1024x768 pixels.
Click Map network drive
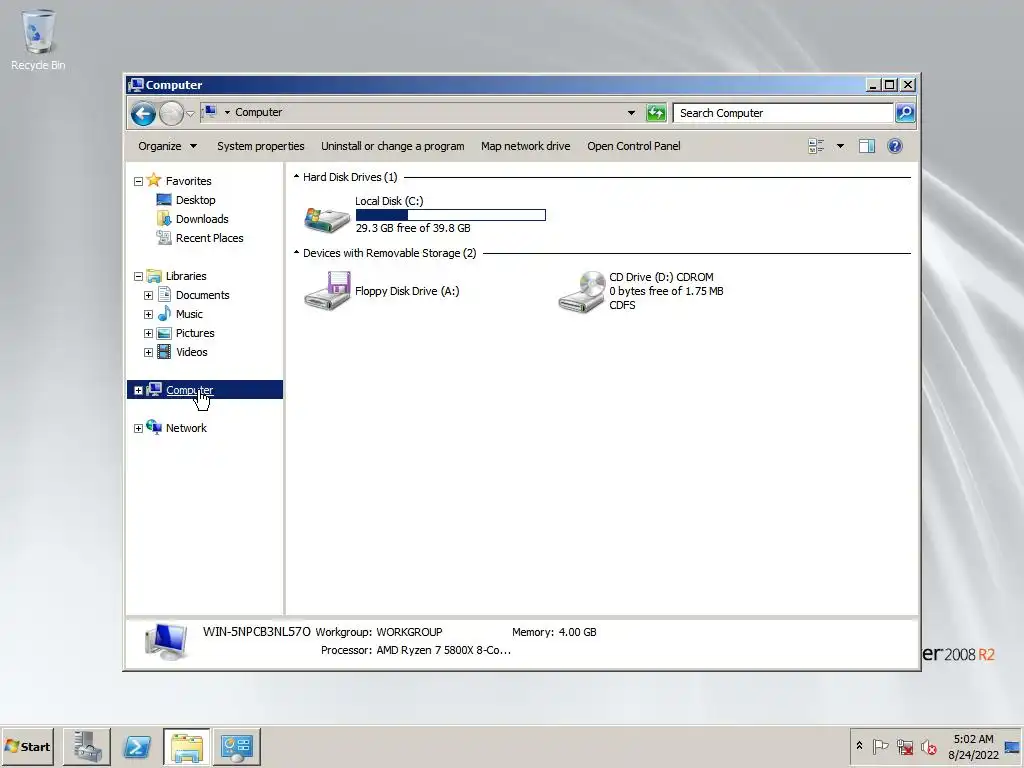tap(526, 146)
